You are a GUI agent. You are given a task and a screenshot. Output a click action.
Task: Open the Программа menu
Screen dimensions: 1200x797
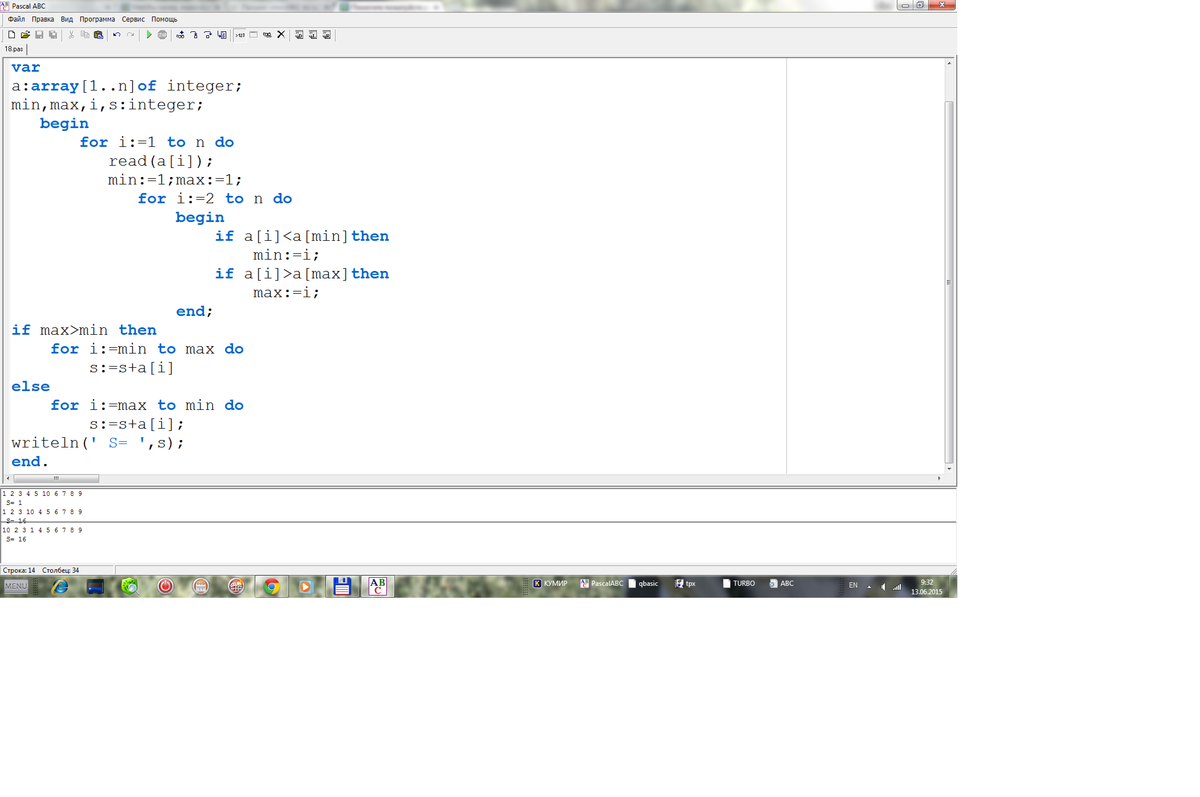(98, 19)
